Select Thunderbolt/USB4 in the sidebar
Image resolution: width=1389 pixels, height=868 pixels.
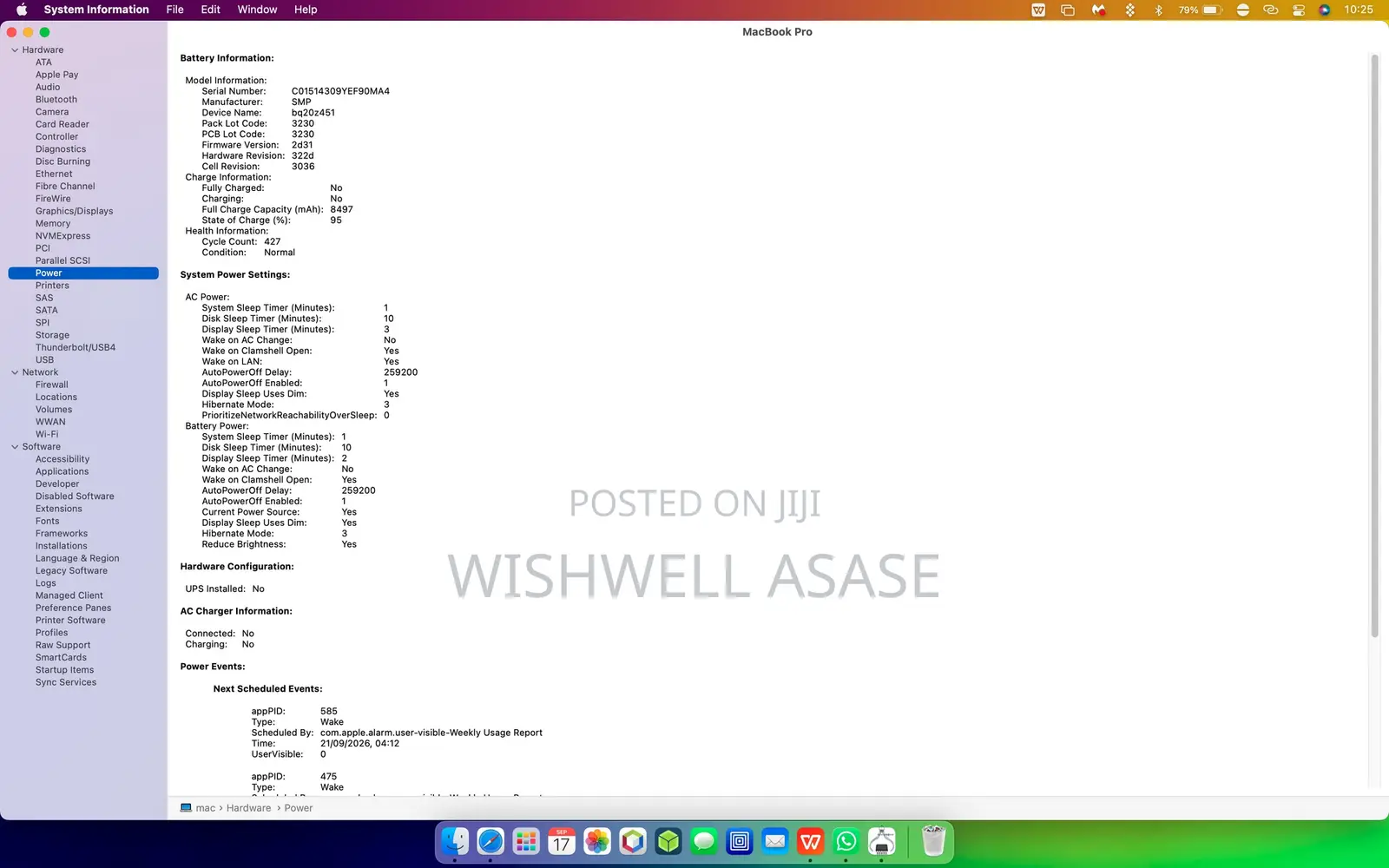click(x=76, y=347)
